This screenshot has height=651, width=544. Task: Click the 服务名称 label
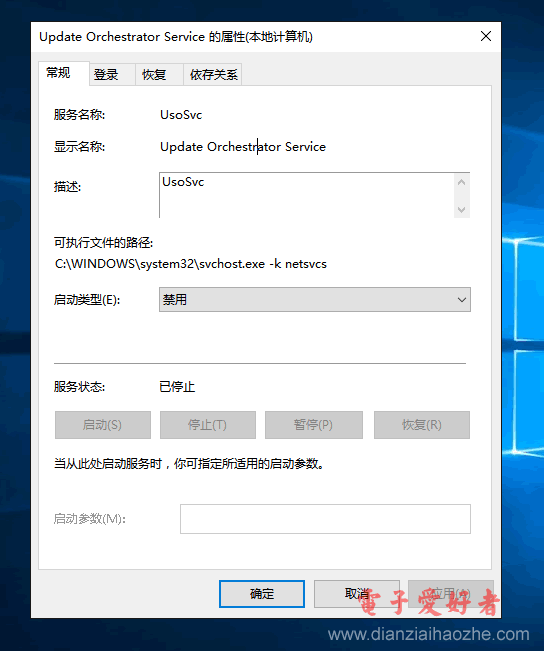(x=79, y=115)
